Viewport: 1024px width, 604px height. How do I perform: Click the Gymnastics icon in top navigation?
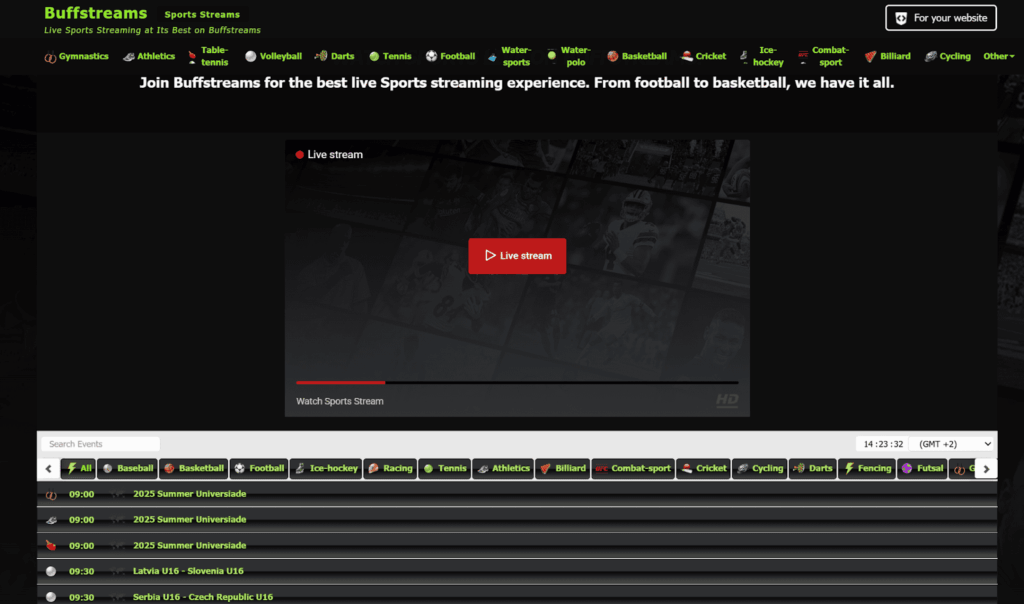[50, 57]
